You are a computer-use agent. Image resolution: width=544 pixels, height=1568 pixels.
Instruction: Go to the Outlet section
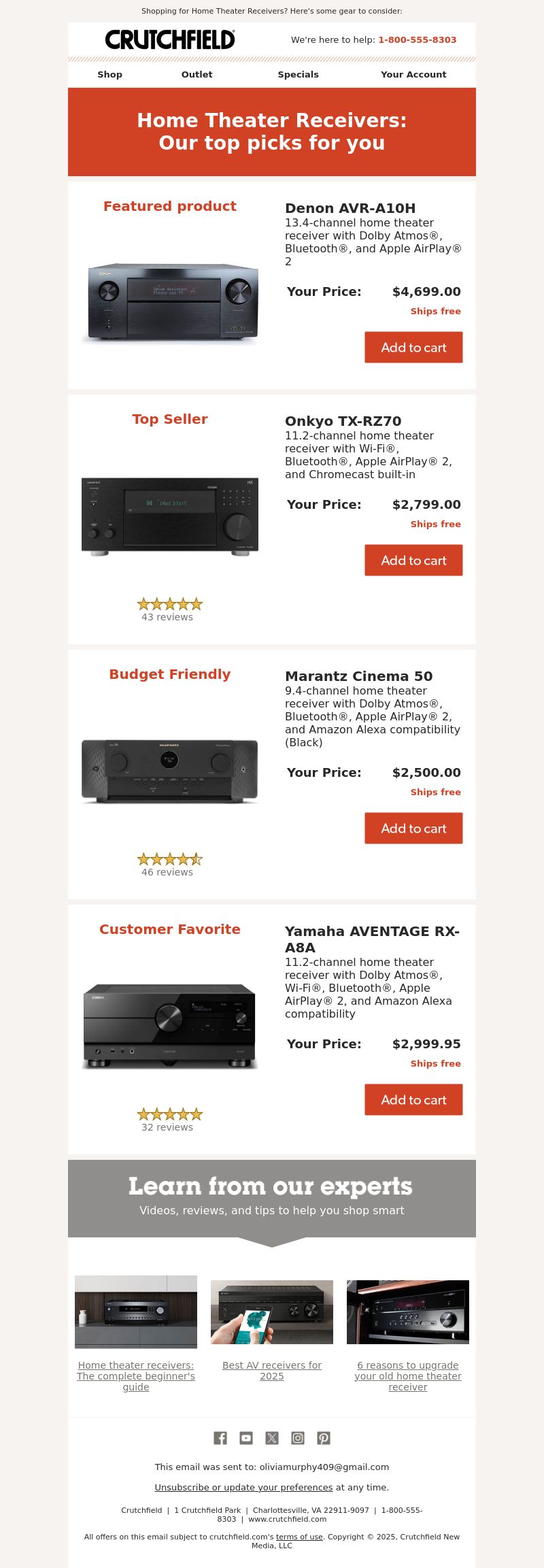197,75
